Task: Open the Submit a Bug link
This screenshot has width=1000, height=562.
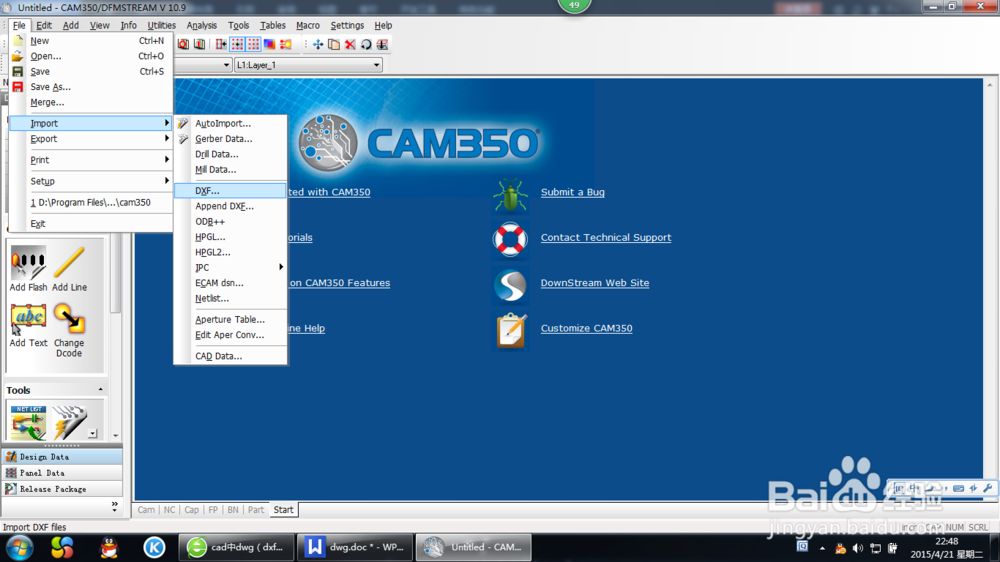Action: (573, 192)
